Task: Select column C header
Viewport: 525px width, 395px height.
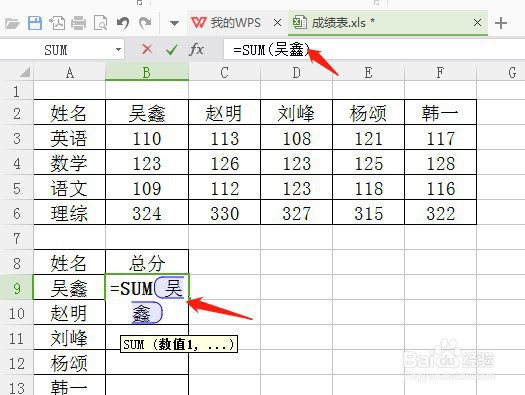Action: tap(225, 72)
